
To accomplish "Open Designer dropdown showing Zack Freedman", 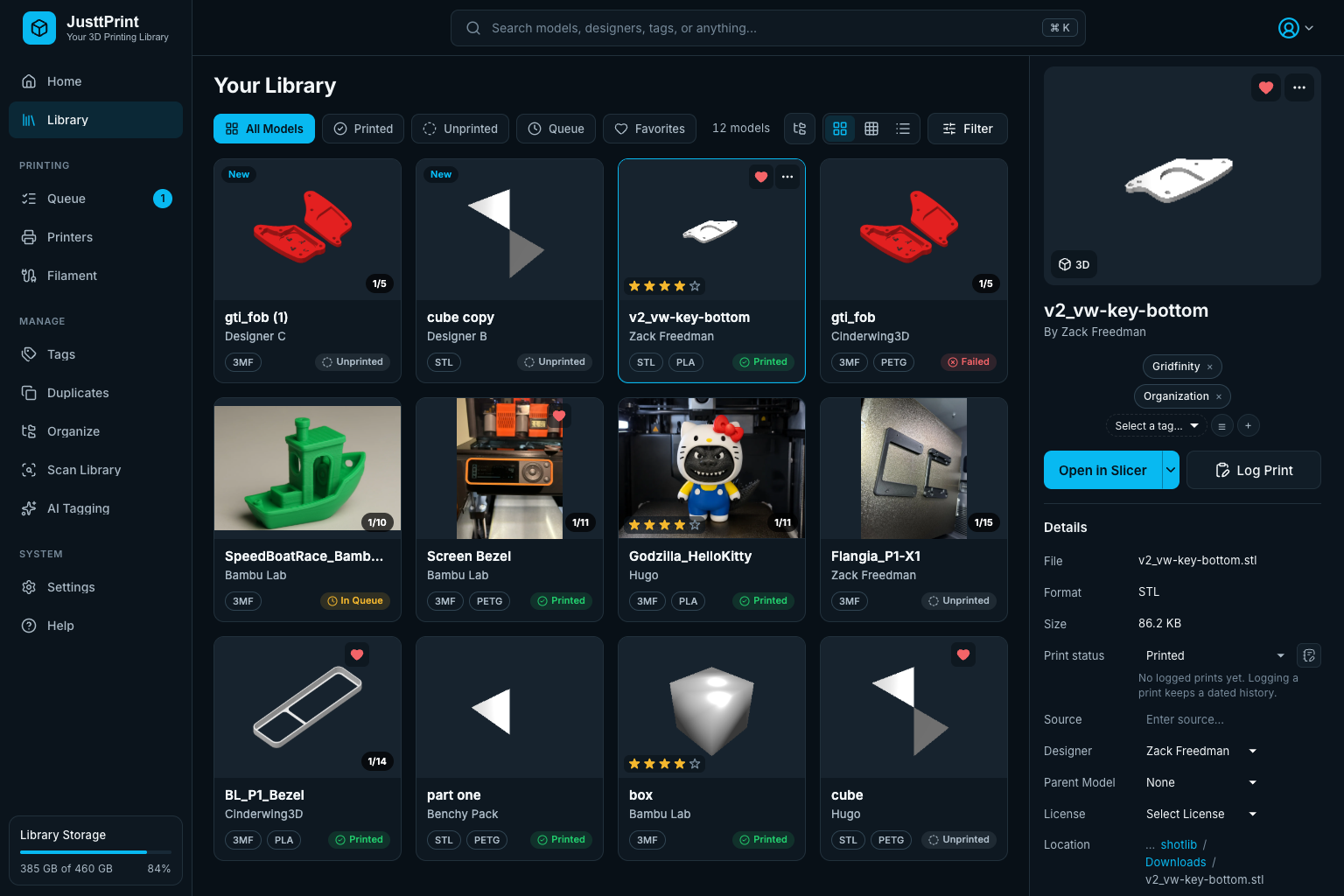I will point(1201,751).
